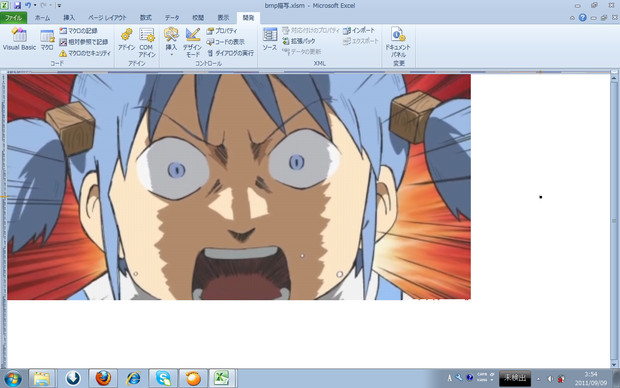620x388 pixels.
Task: Open Skype from the taskbar
Action: [x=163, y=379]
